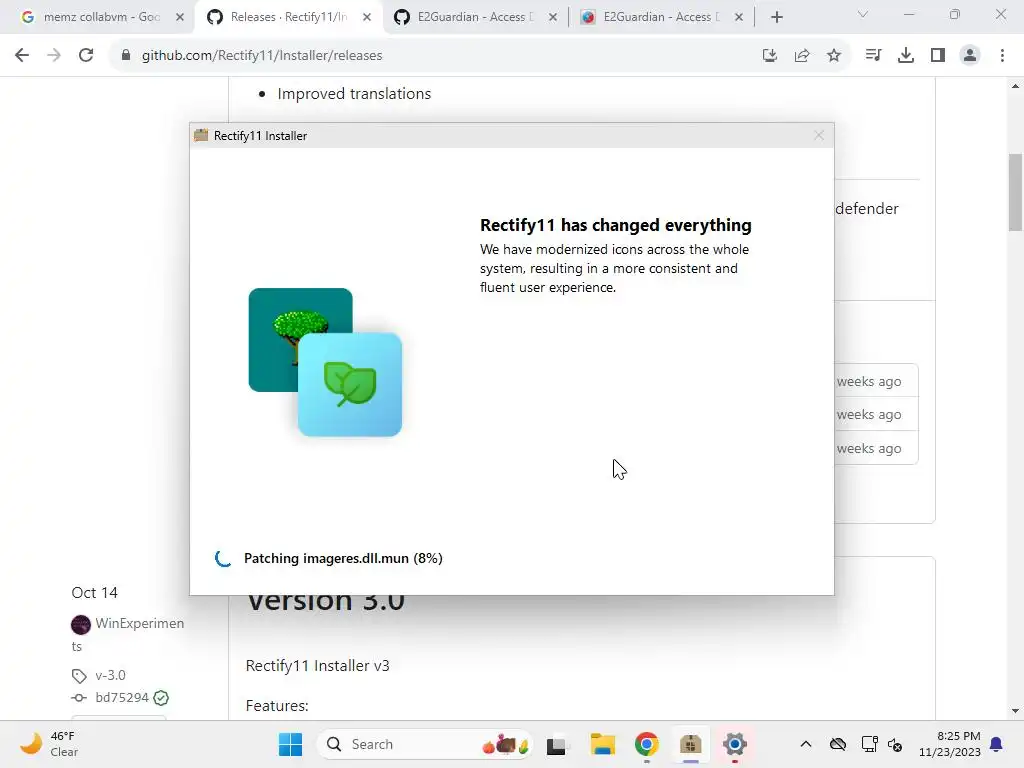
Task: Click 'Rectify11 has changed everything' heading
Action: point(615,225)
